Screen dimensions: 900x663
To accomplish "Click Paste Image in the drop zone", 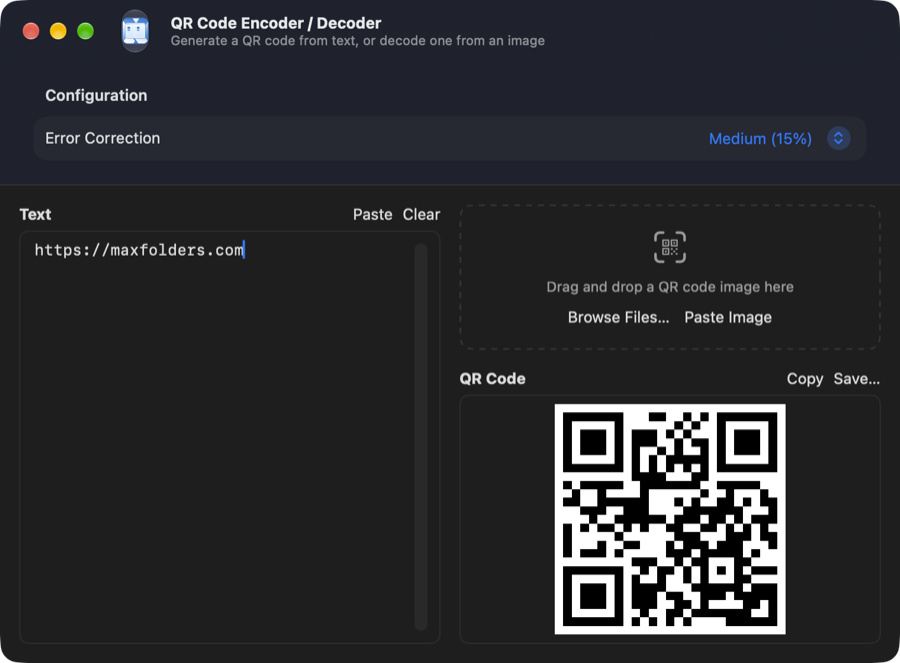I will (x=728, y=317).
